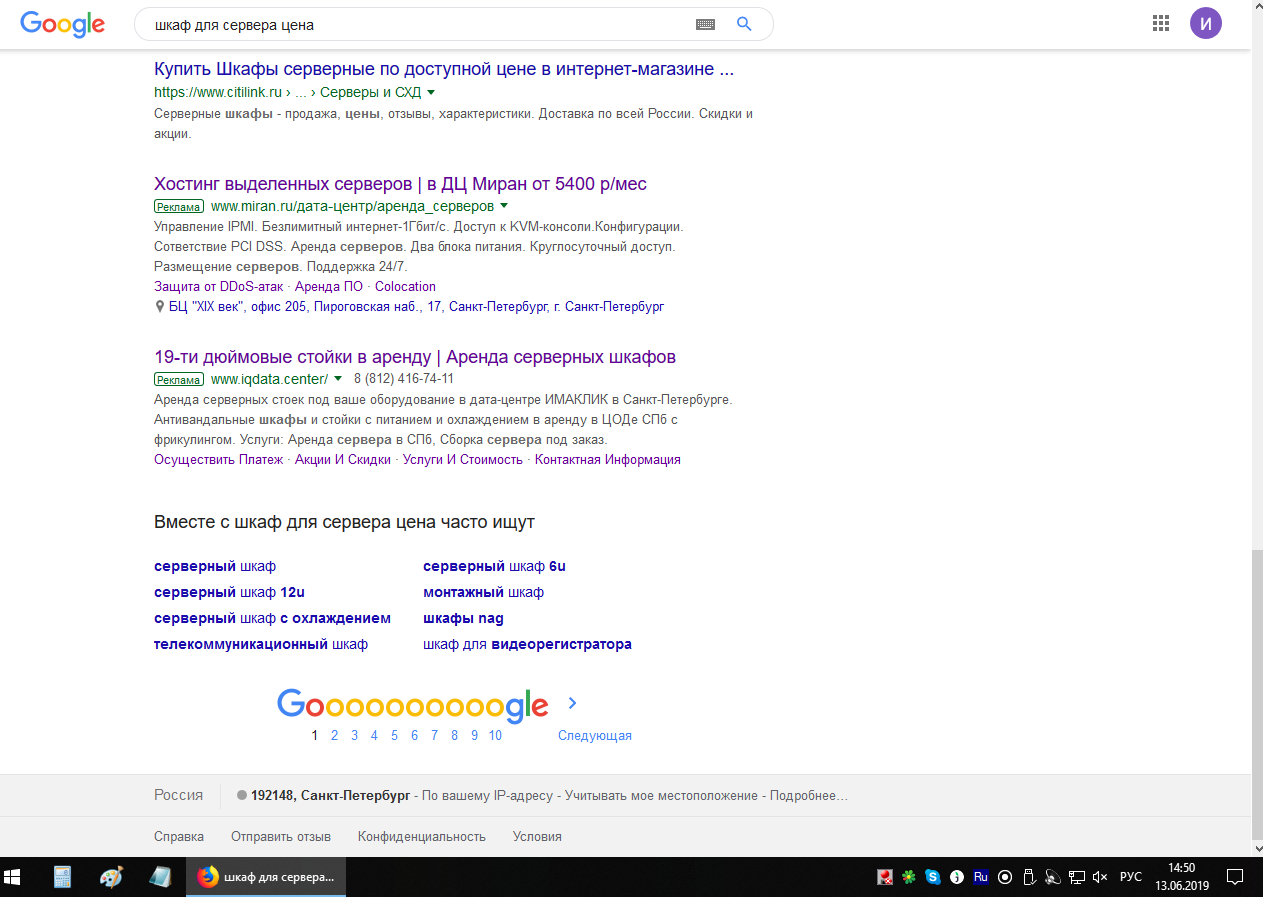The width and height of the screenshot is (1263, 897).
Task: Click the magnifier search button
Action: coord(744,24)
